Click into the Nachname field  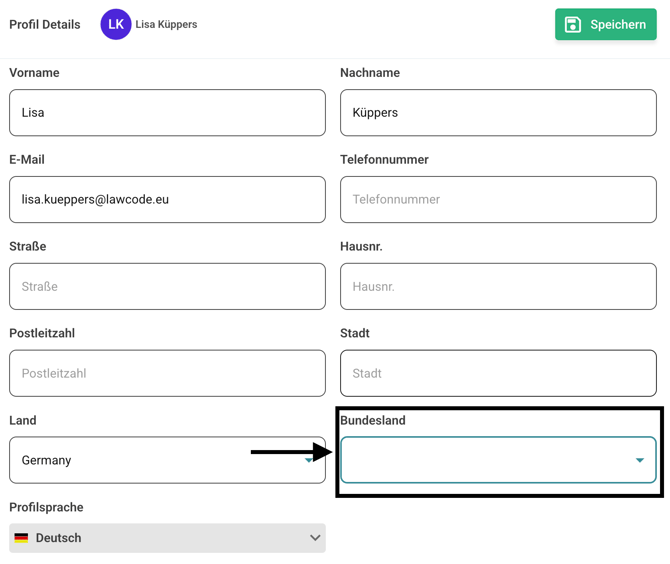[498, 113]
